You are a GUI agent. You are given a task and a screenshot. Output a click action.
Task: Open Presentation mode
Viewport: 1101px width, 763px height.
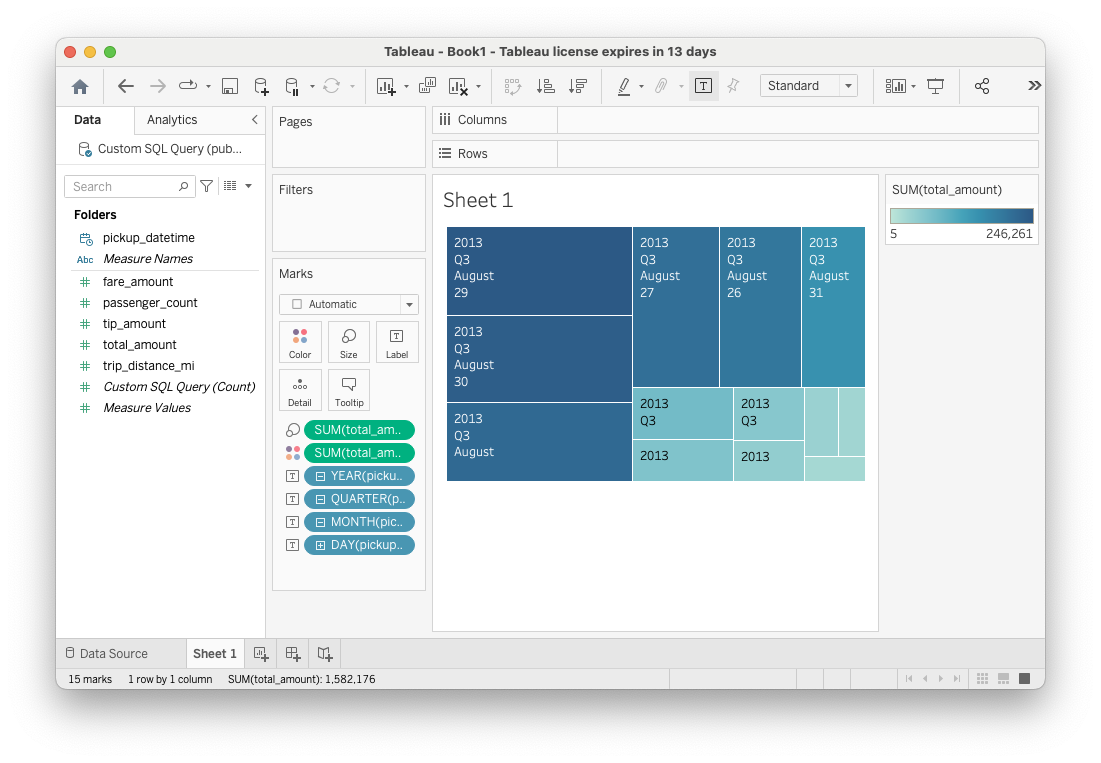935,87
